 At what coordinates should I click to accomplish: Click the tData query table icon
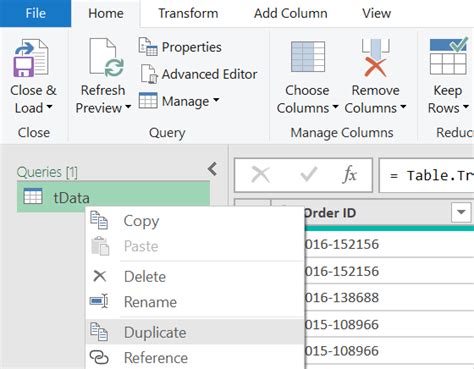pyautogui.click(x=33, y=196)
